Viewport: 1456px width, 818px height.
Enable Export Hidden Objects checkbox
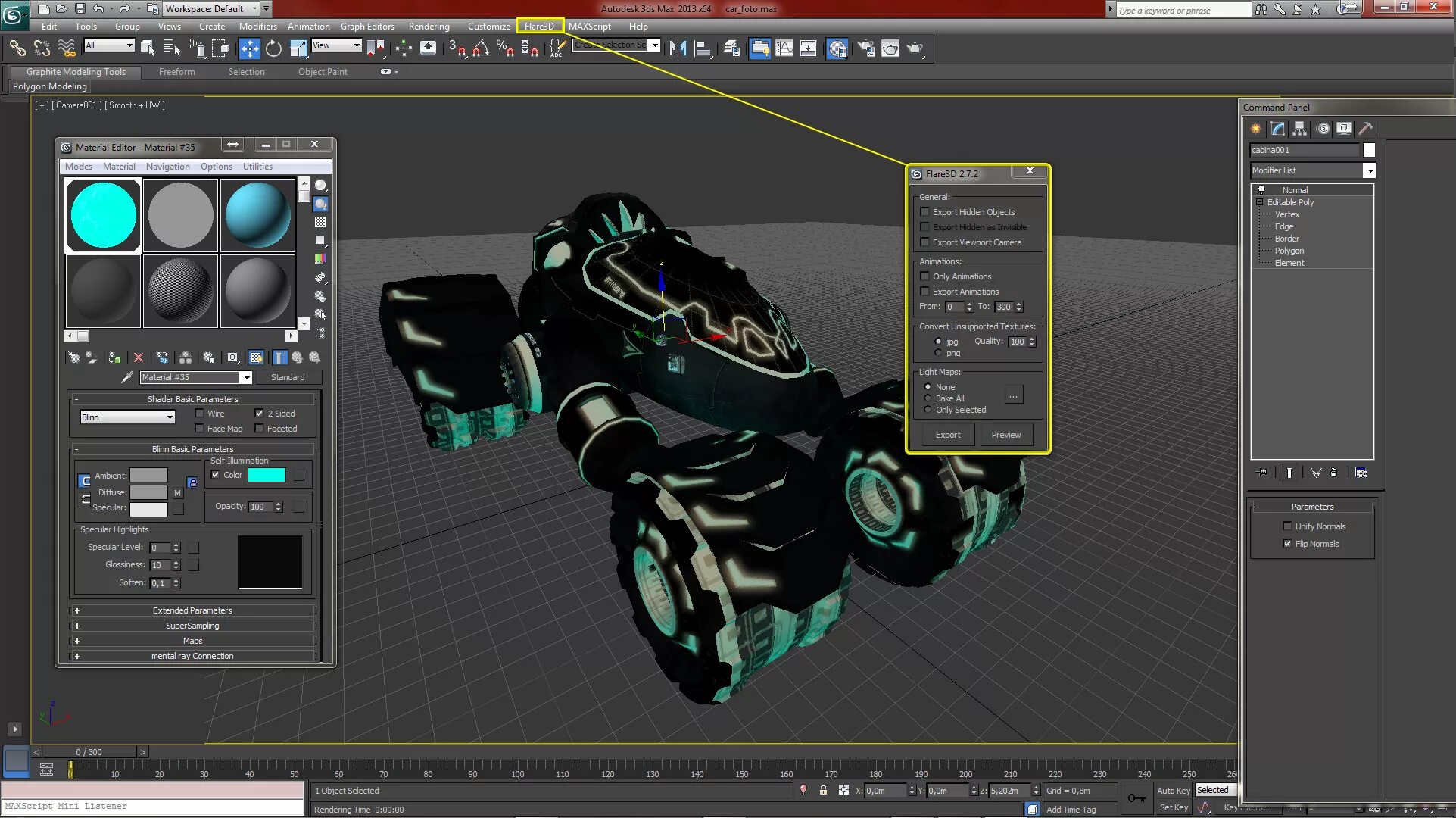924,212
